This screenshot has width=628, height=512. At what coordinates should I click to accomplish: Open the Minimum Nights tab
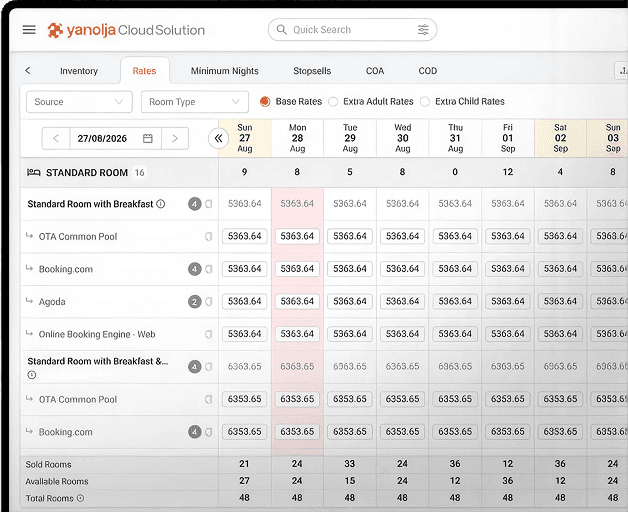[225, 71]
